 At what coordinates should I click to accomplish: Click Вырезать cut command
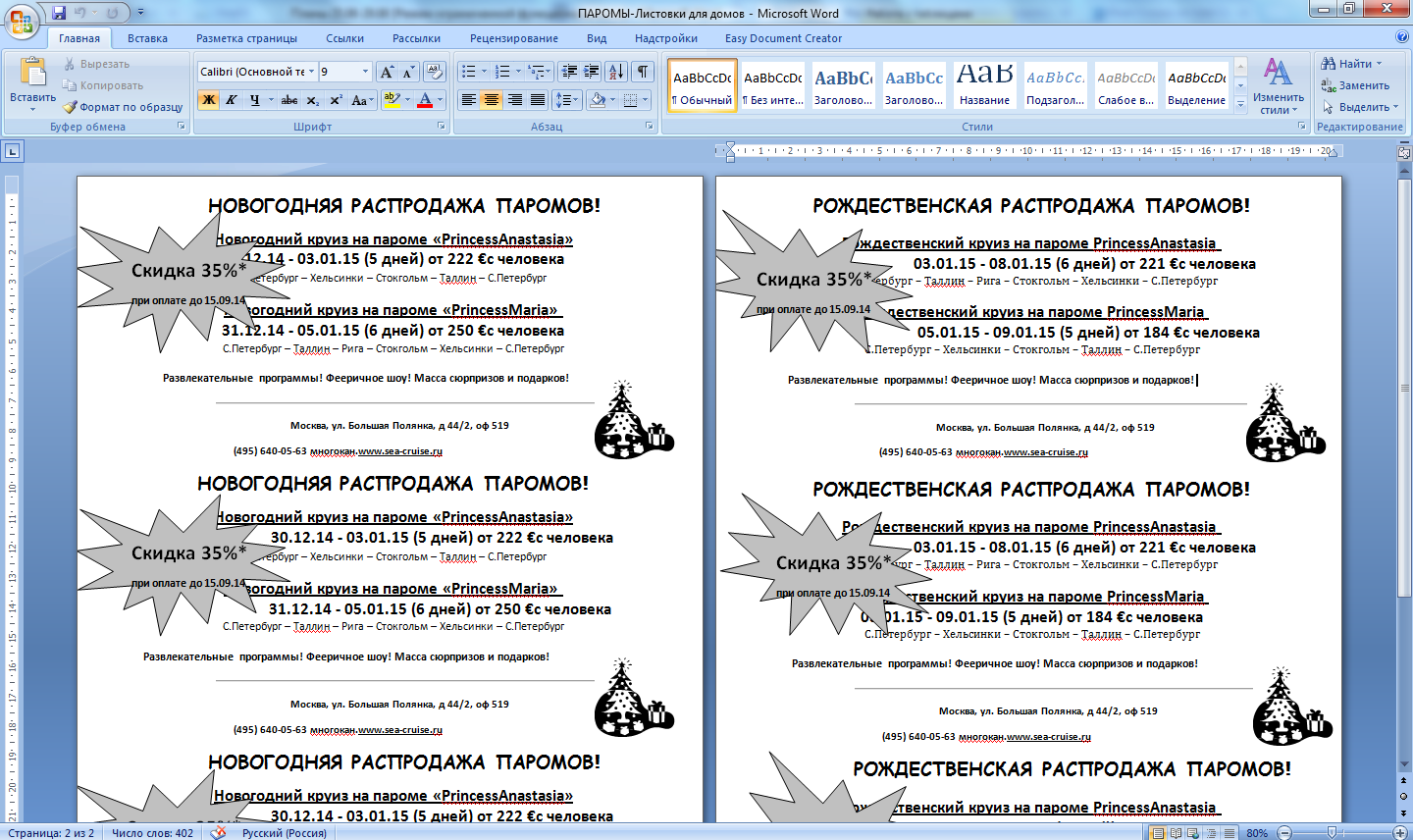point(96,64)
